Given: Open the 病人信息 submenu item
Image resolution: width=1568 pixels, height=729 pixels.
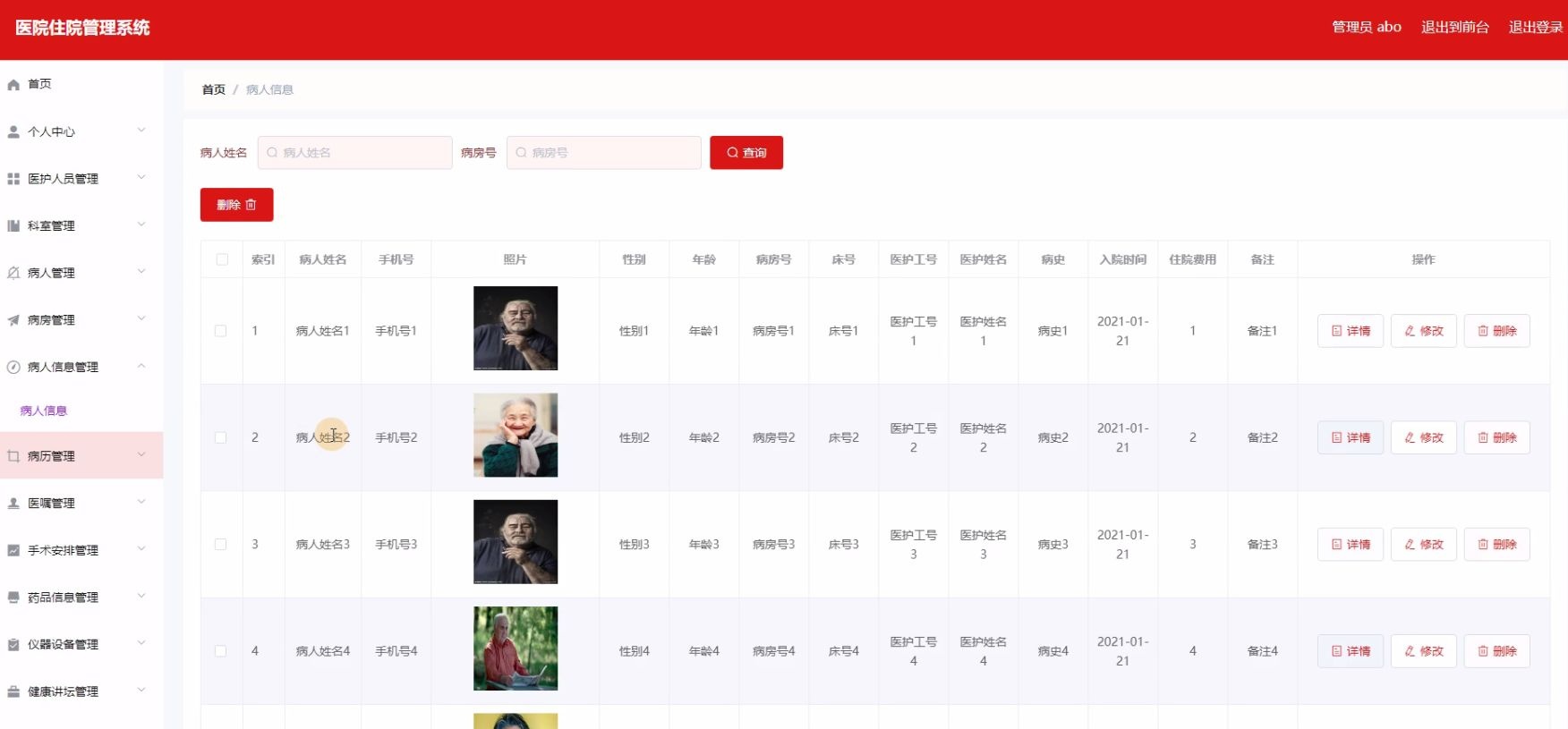Looking at the screenshot, I should point(44,411).
